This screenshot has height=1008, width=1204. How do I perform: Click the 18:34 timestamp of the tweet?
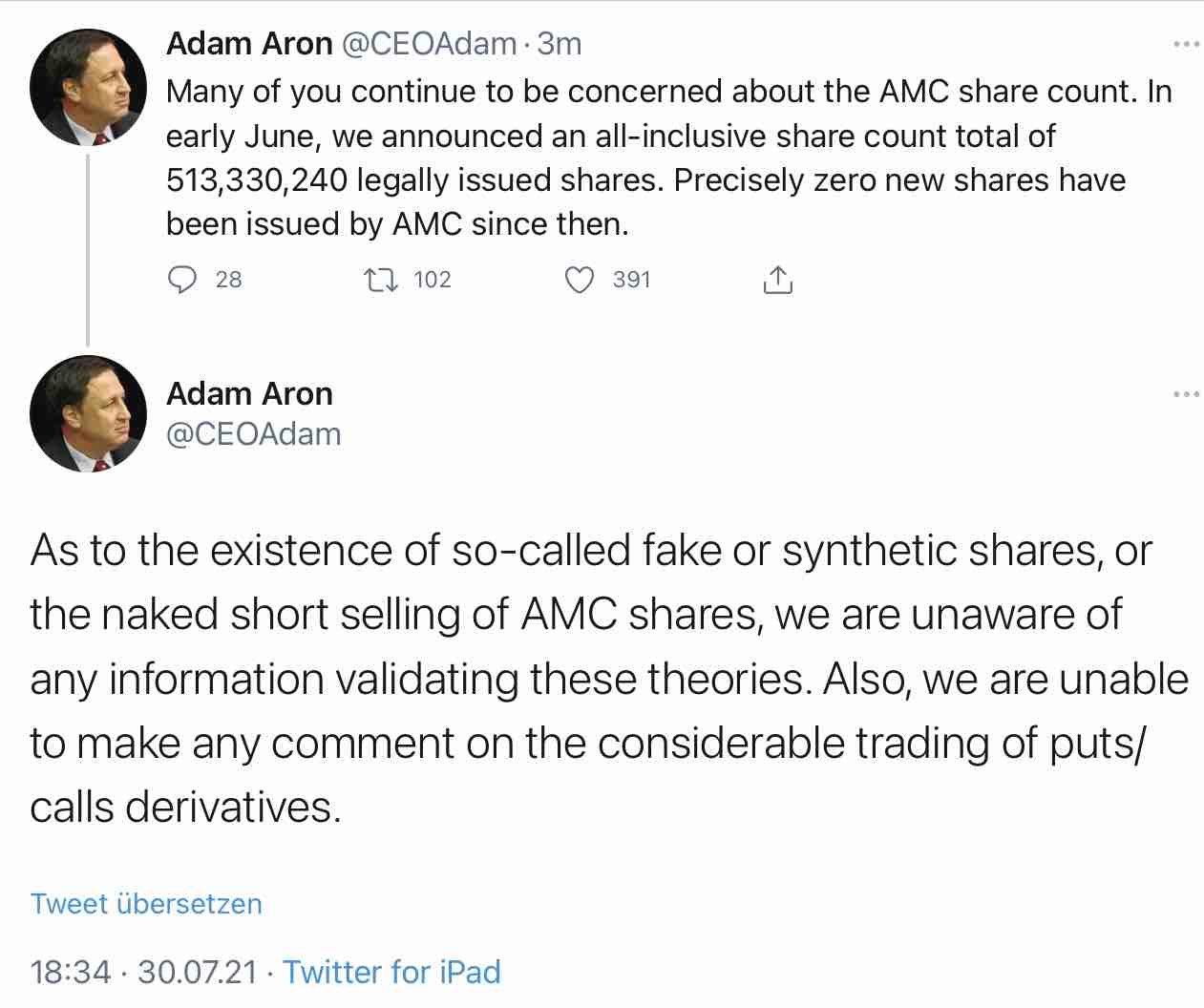pyautogui.click(x=71, y=972)
